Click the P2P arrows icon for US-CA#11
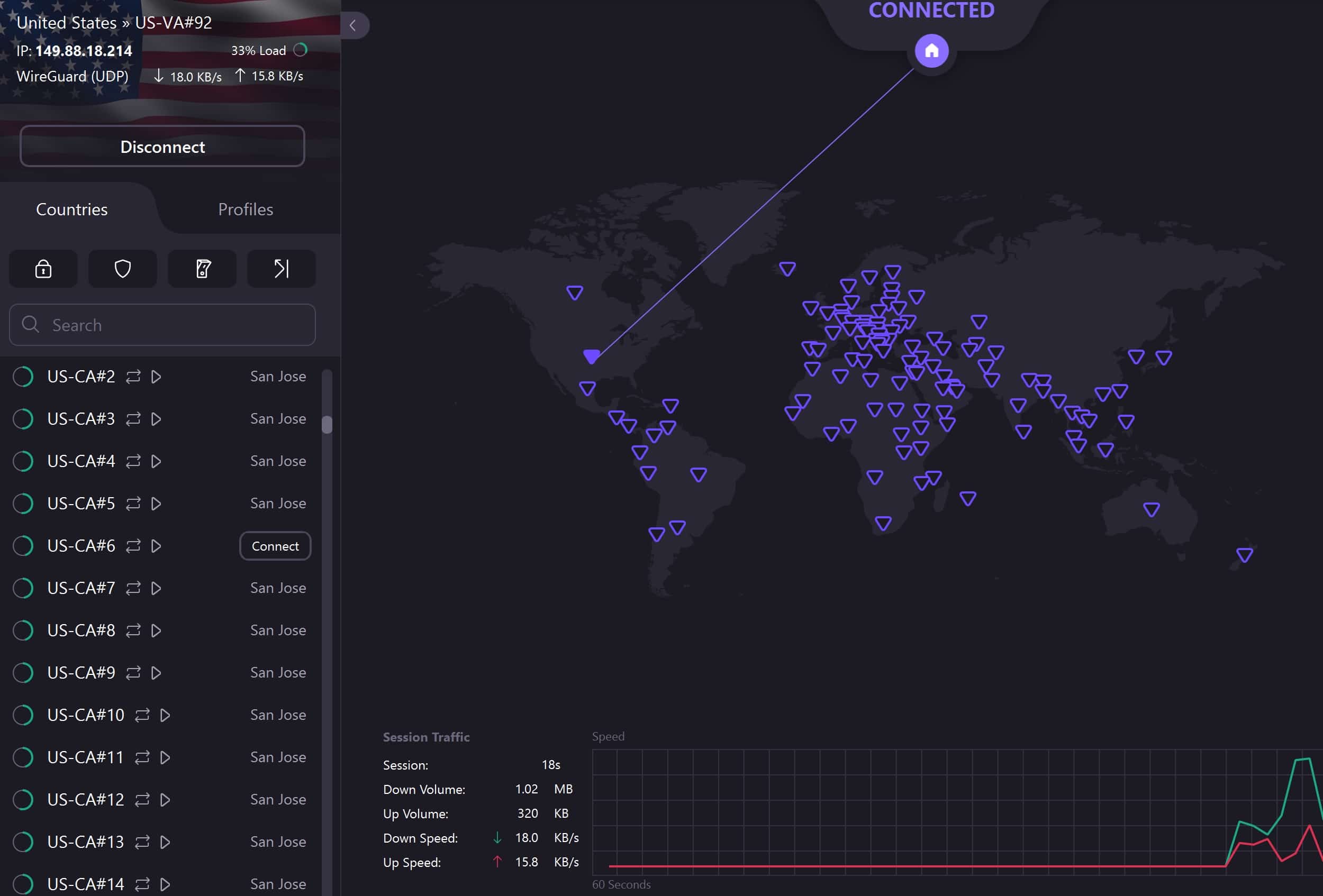Viewport: 1323px width, 896px height. point(142,757)
